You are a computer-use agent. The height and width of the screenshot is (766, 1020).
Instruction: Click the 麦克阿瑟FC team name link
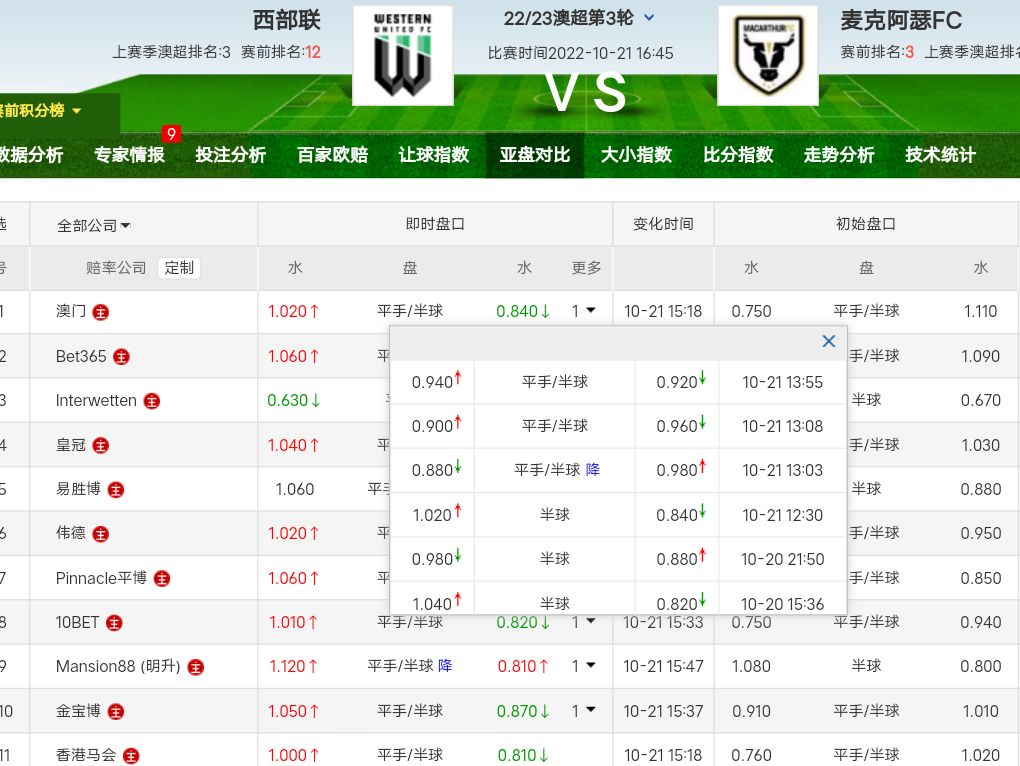(901, 21)
